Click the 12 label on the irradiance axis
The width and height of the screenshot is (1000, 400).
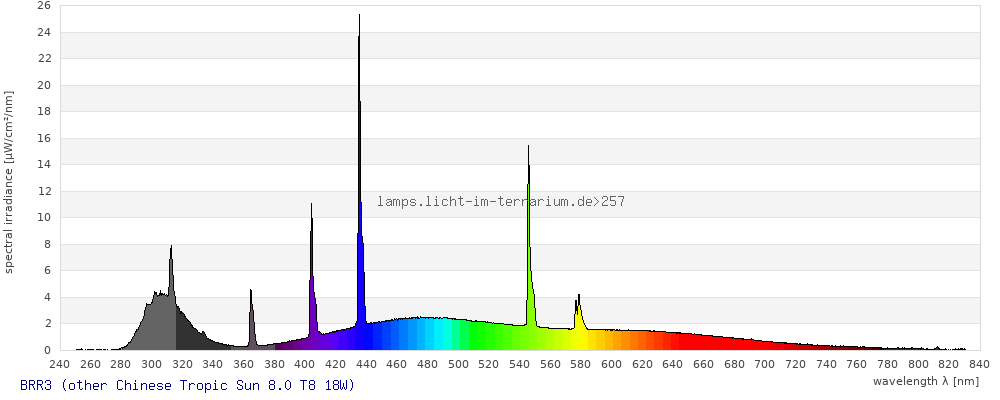pyautogui.click(x=43, y=191)
